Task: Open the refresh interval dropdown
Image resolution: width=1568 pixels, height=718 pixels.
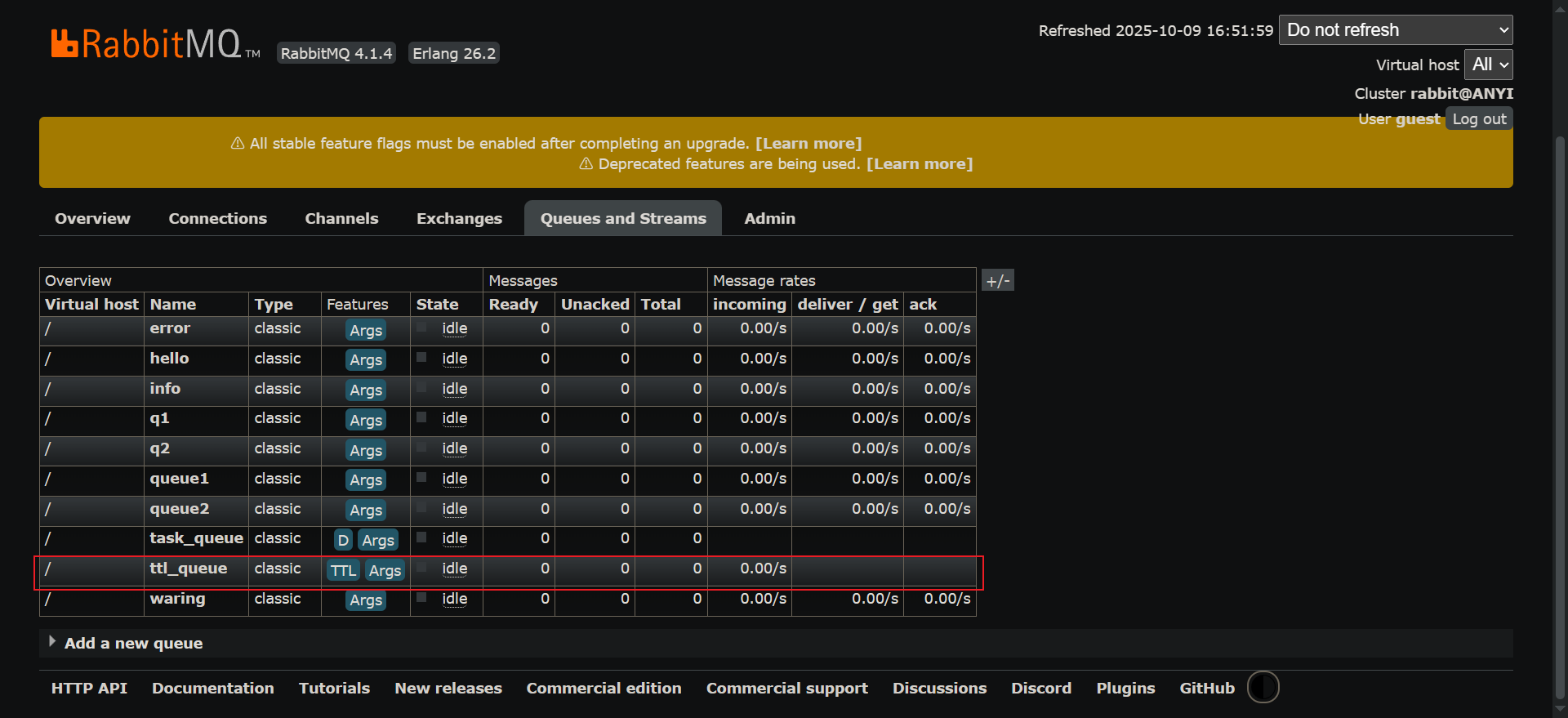Action: pos(1395,30)
